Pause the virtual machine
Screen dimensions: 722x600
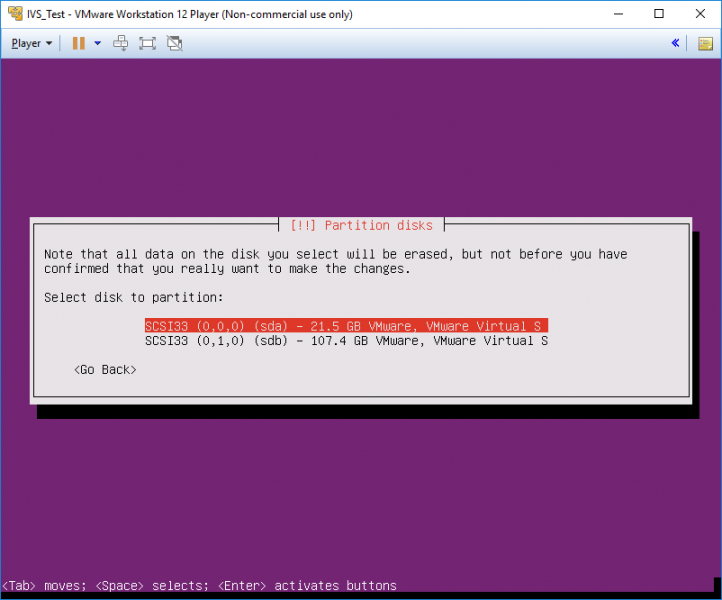click(79, 43)
